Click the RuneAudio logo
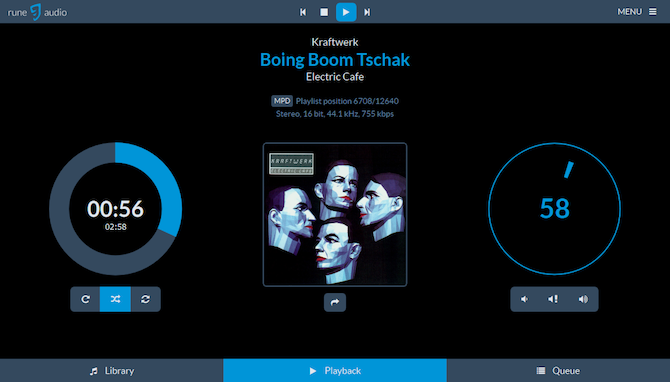 click(37, 12)
